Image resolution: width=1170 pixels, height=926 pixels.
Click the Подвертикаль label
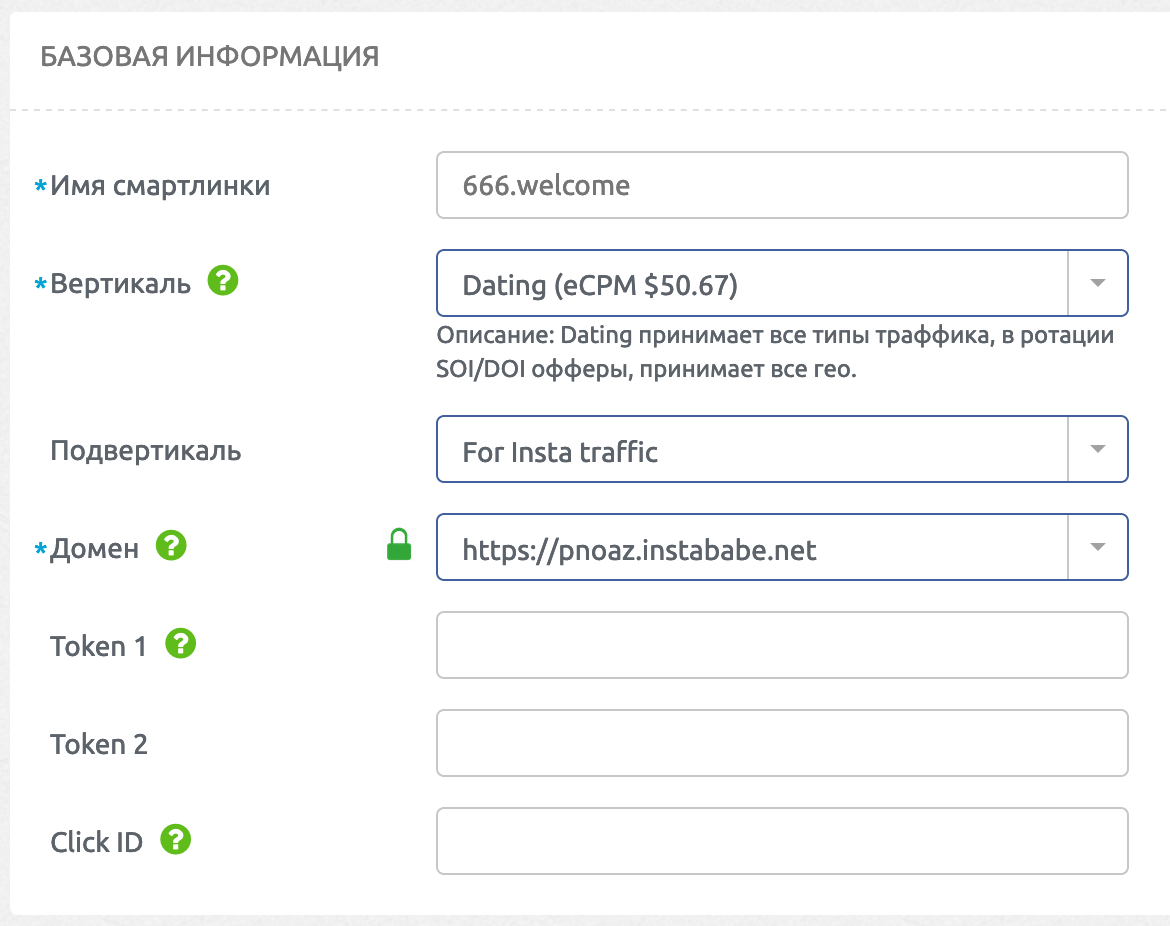coord(146,450)
